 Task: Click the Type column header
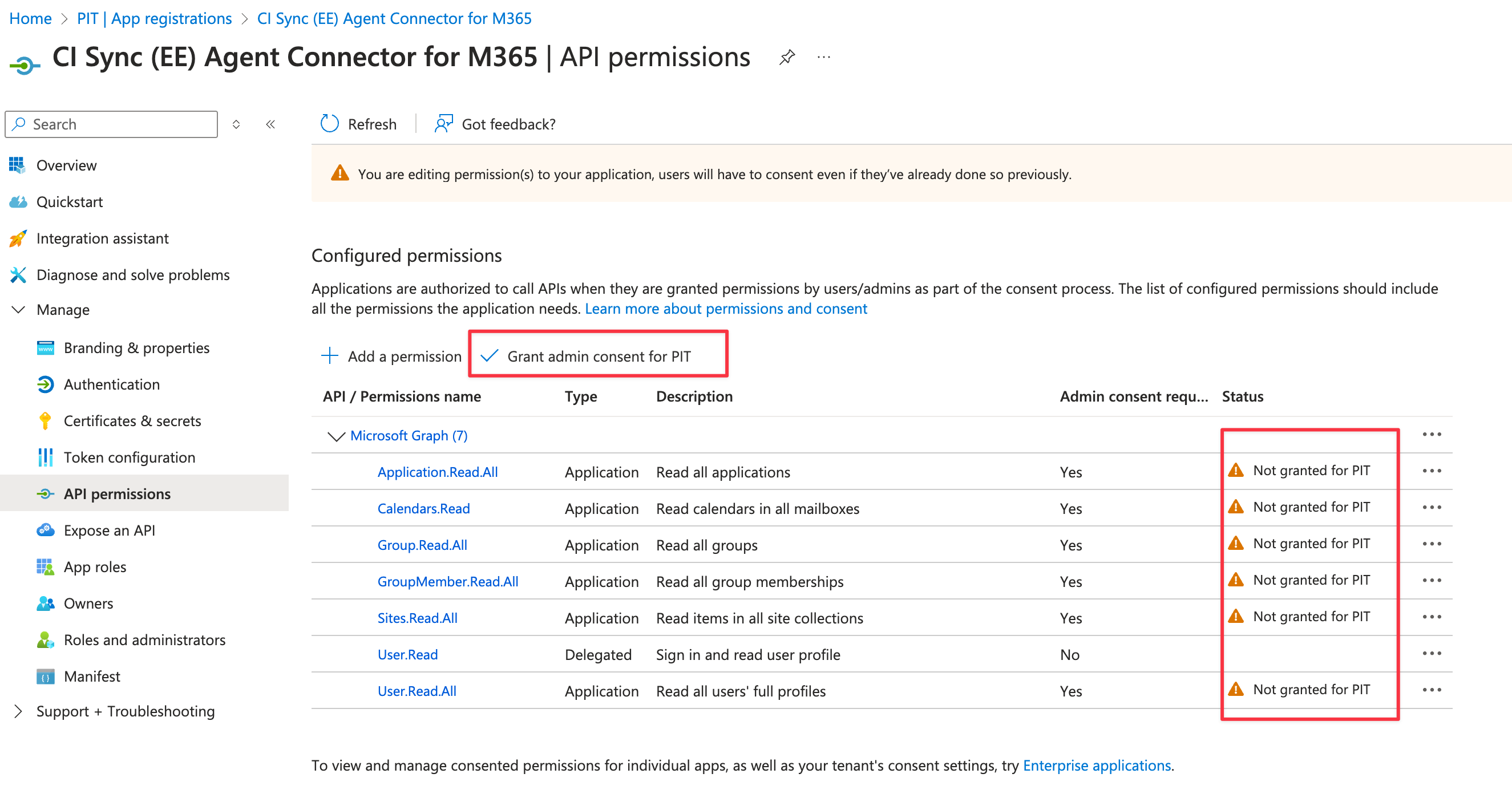click(580, 396)
